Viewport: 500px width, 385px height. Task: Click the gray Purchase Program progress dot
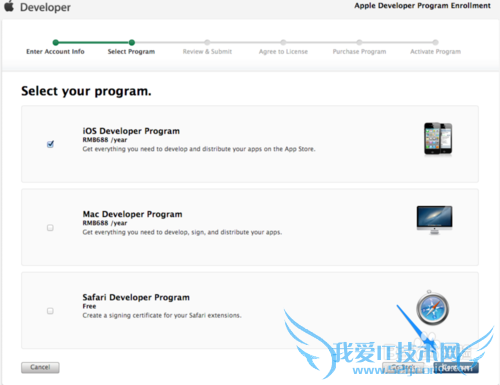[359, 42]
